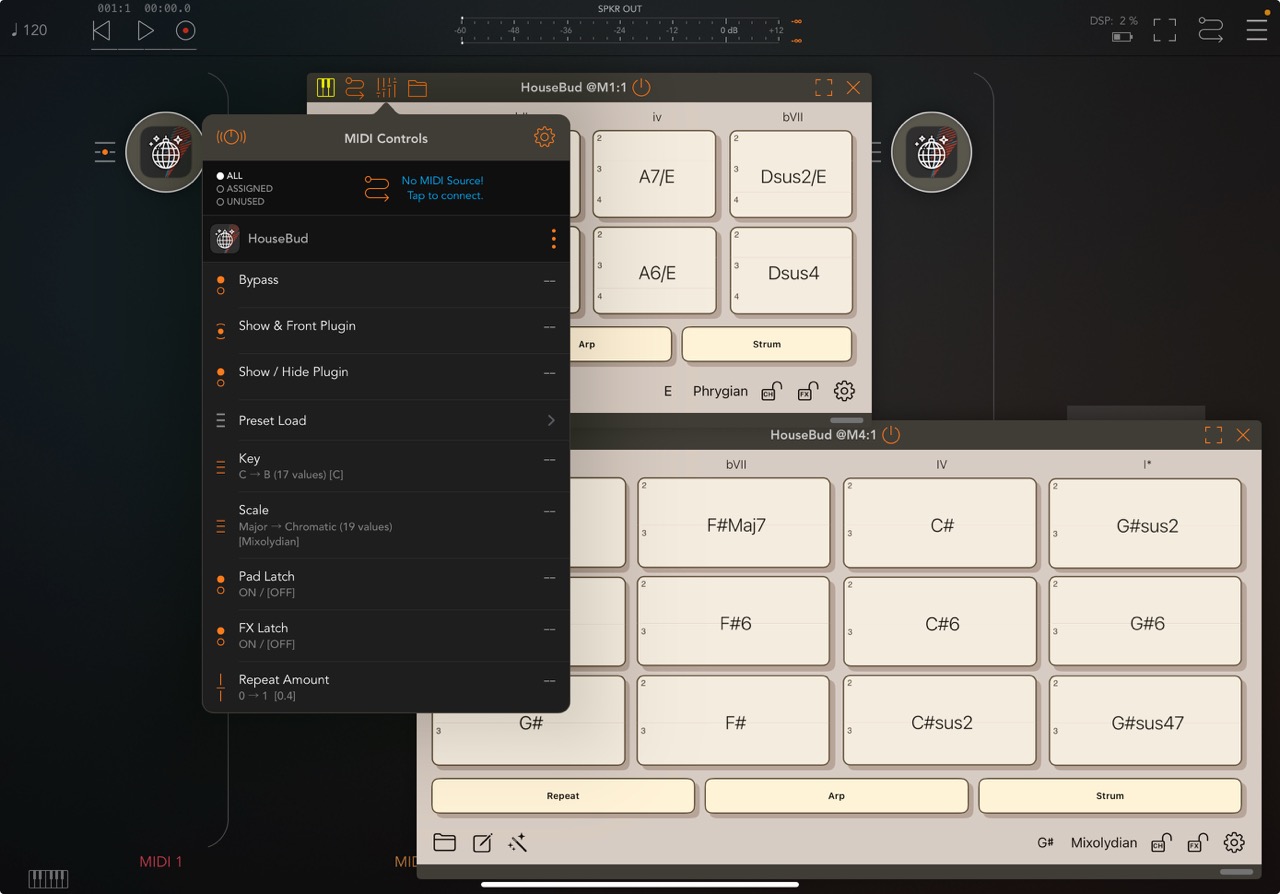
Task: Open settings gear in M4:1 window
Action: [1234, 843]
